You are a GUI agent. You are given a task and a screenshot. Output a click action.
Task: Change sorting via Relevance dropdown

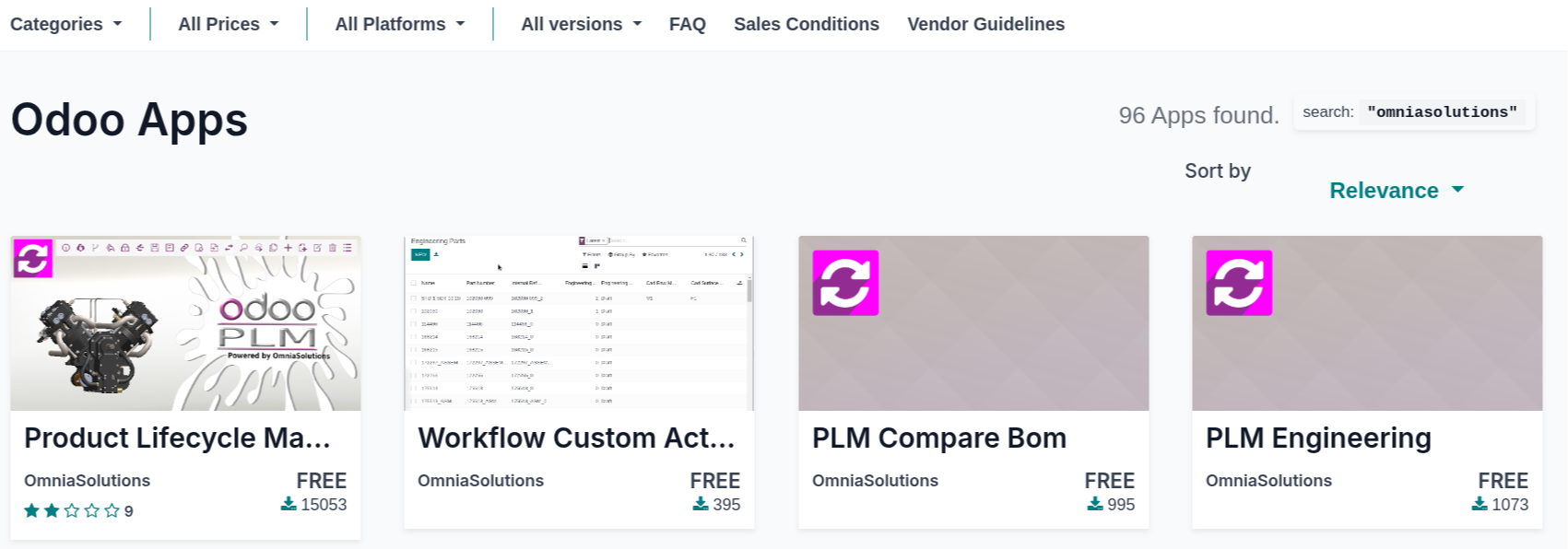coord(1396,191)
